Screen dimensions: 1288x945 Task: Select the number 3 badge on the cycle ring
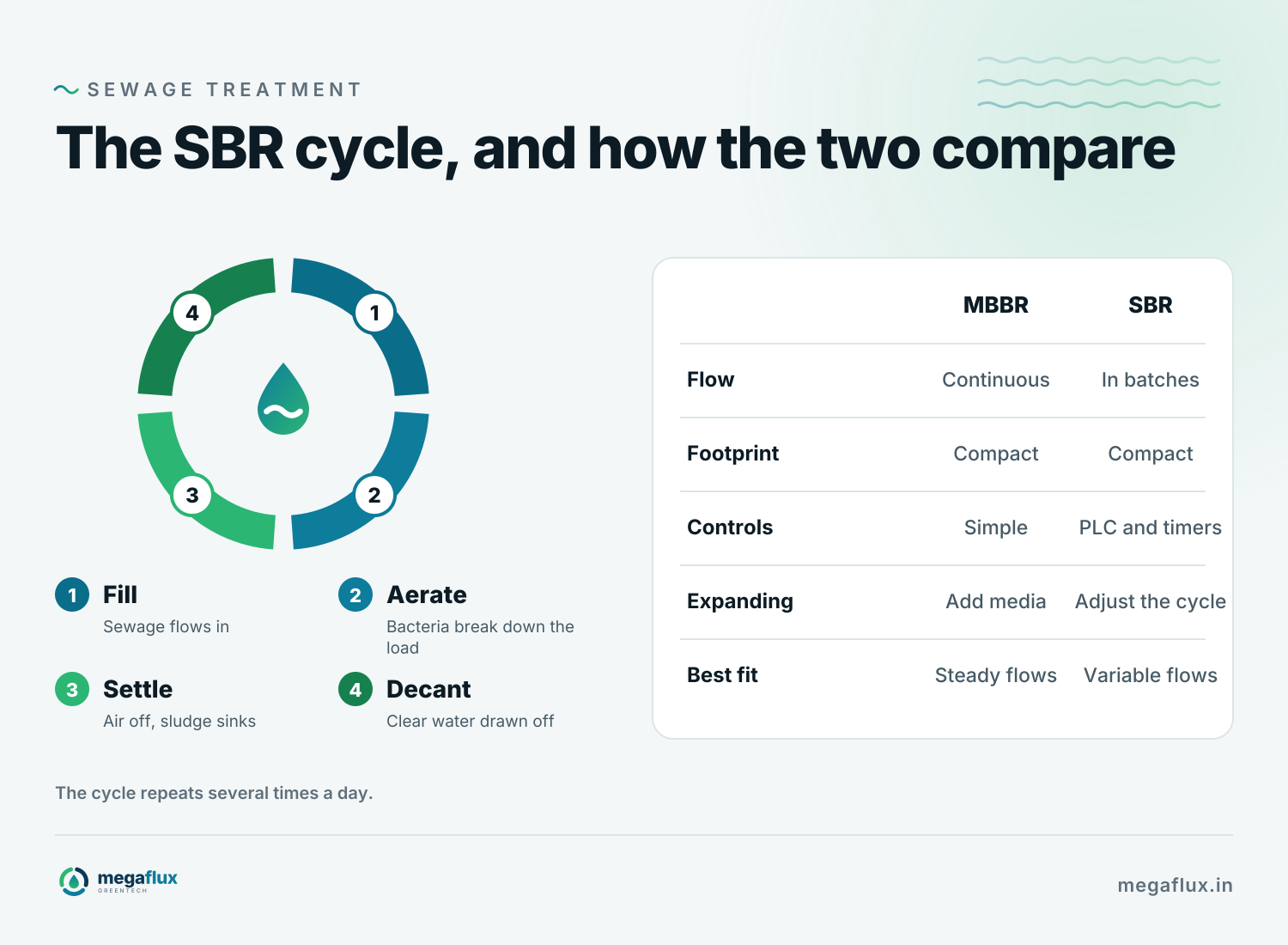point(192,495)
